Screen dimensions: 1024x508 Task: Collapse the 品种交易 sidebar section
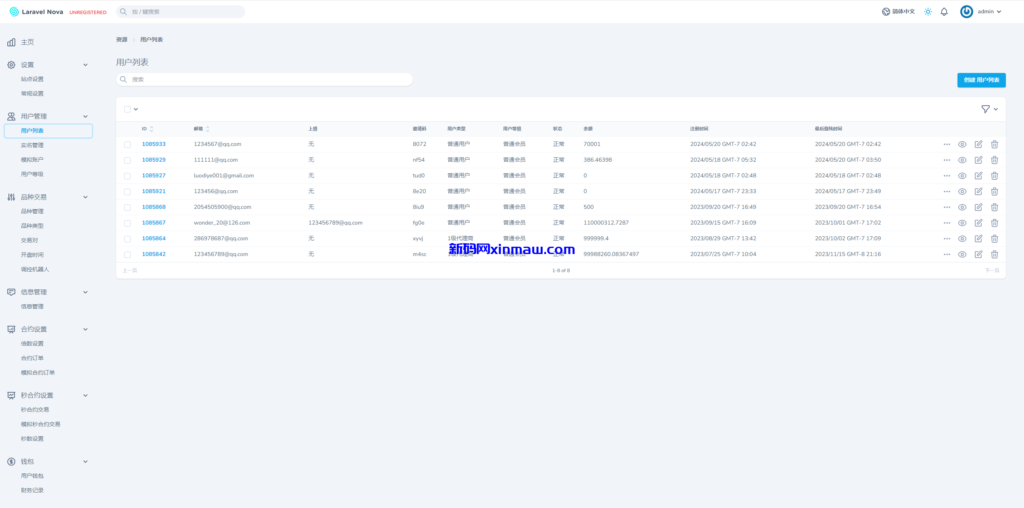(85, 197)
